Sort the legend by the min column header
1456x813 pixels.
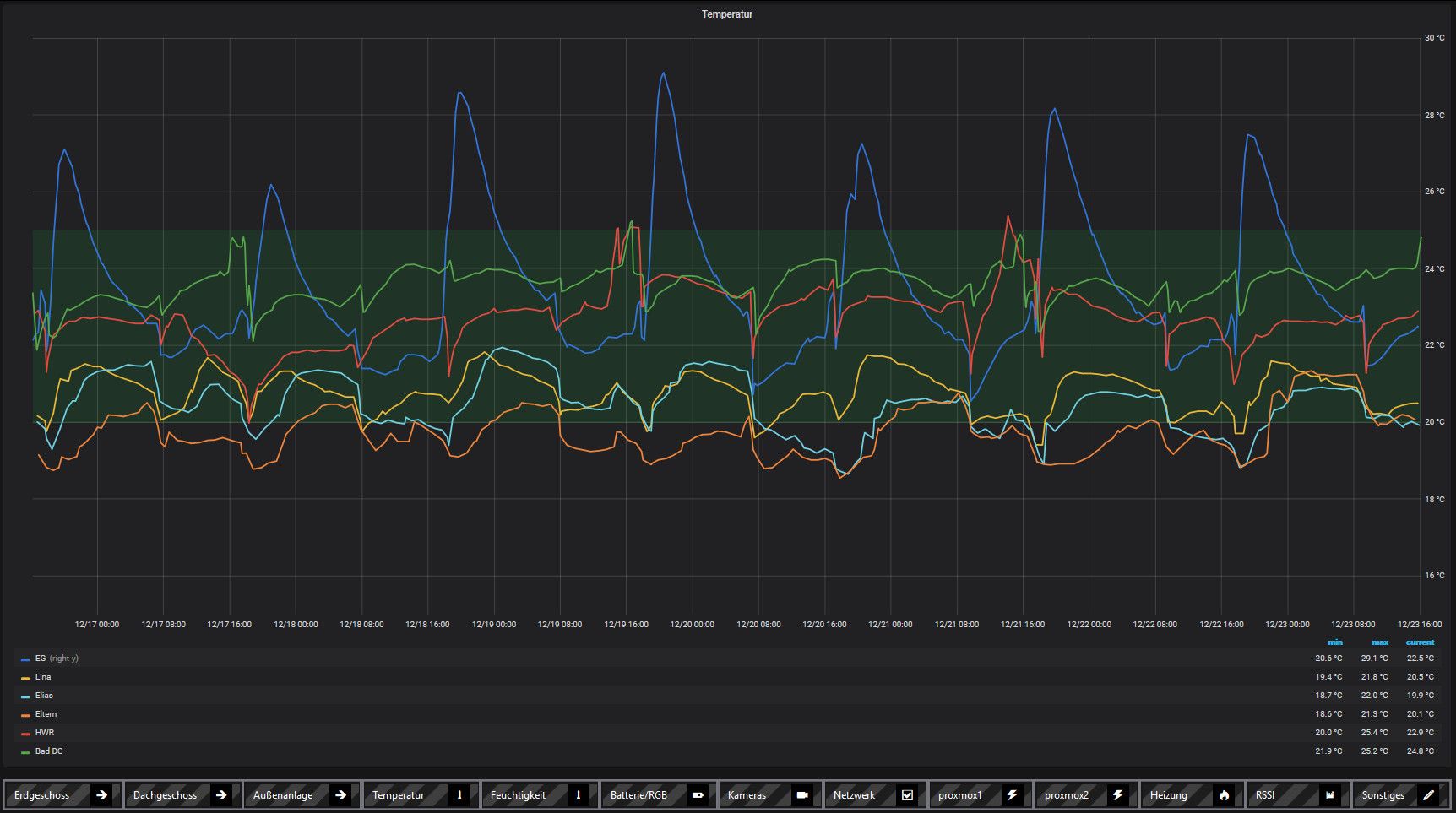tap(1335, 642)
